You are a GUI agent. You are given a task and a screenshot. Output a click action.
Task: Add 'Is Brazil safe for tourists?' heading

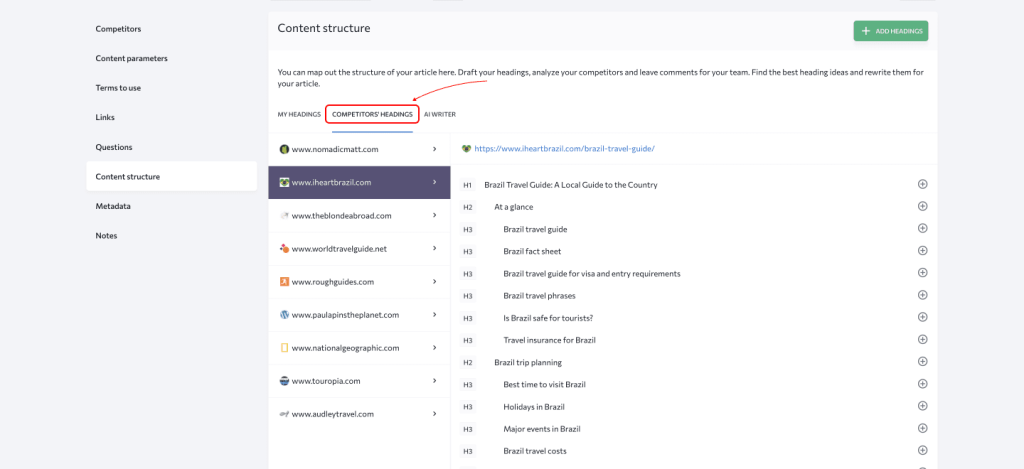[922, 317]
